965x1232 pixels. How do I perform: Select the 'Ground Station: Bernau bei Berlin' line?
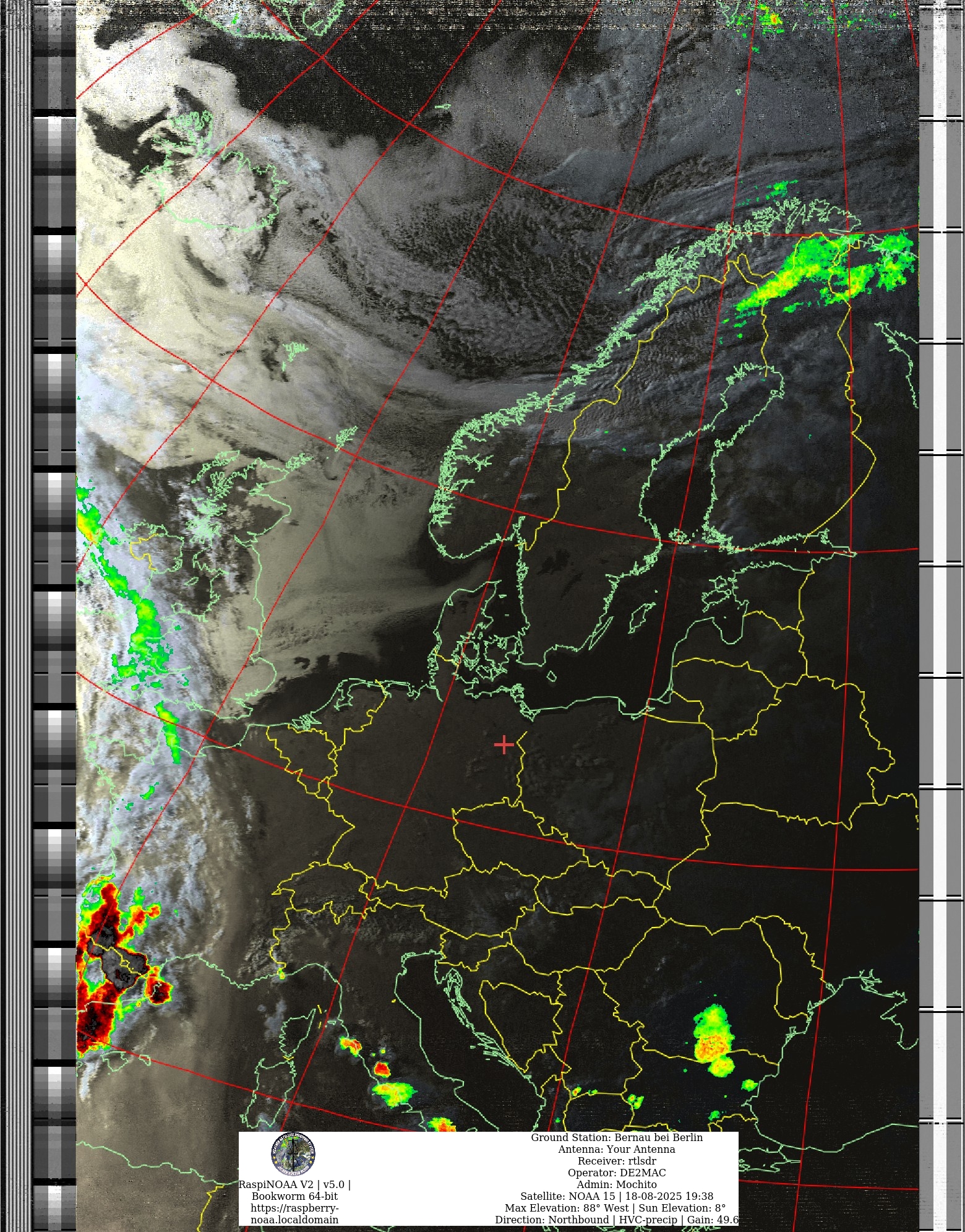pyautogui.click(x=617, y=1137)
